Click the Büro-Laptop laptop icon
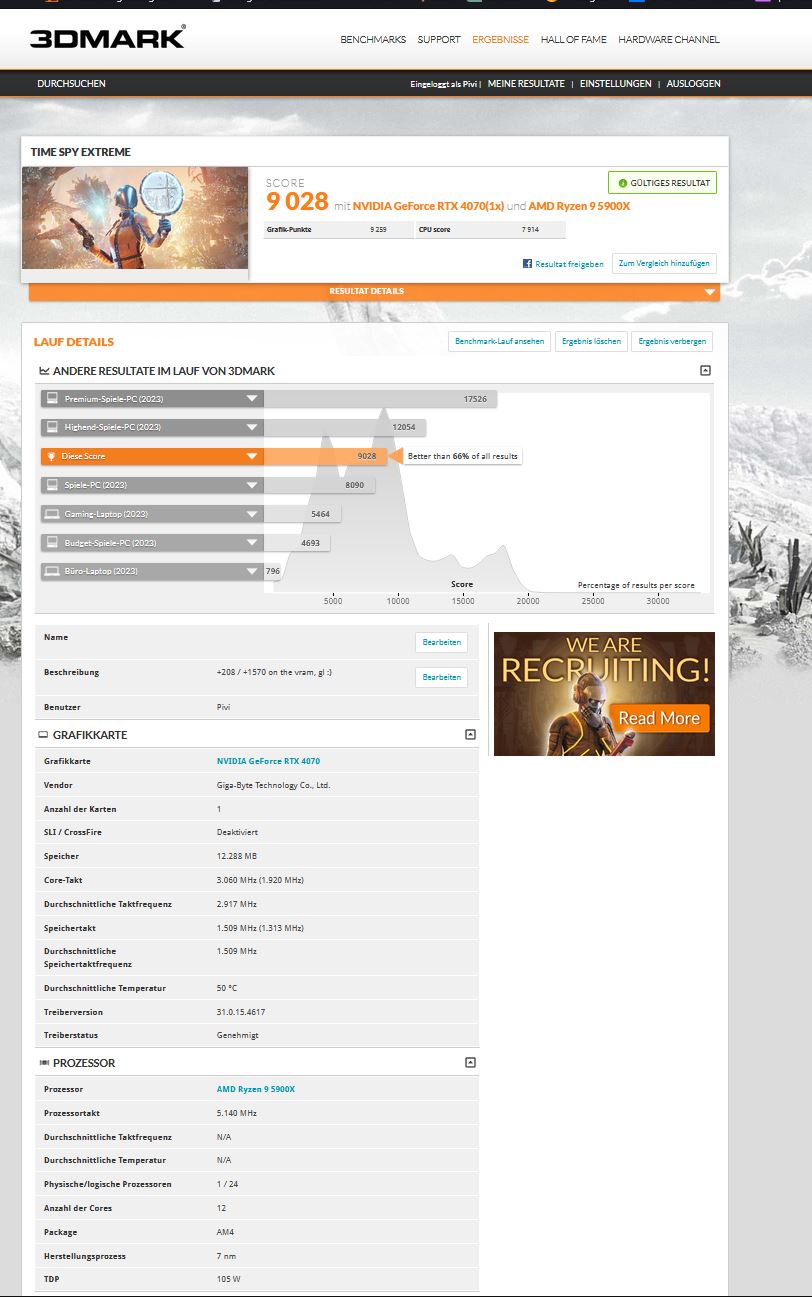The image size is (812, 1297). (51, 571)
